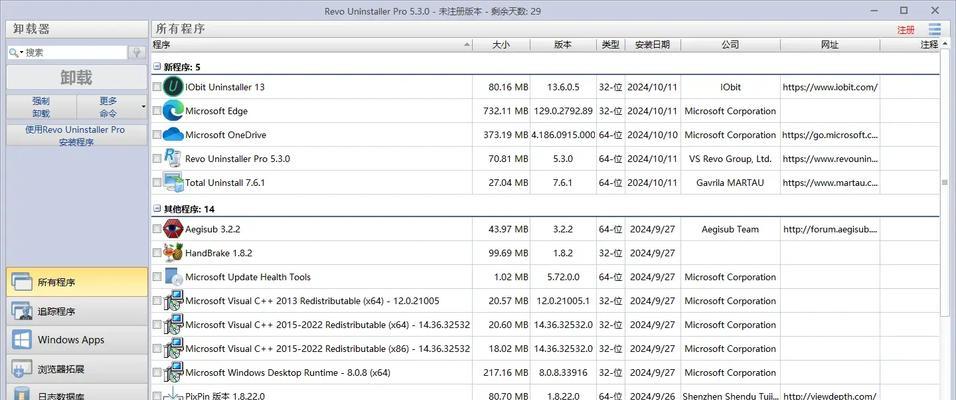Click the large 卸载 button
Viewport: 956px width, 400px height.
coord(76,77)
